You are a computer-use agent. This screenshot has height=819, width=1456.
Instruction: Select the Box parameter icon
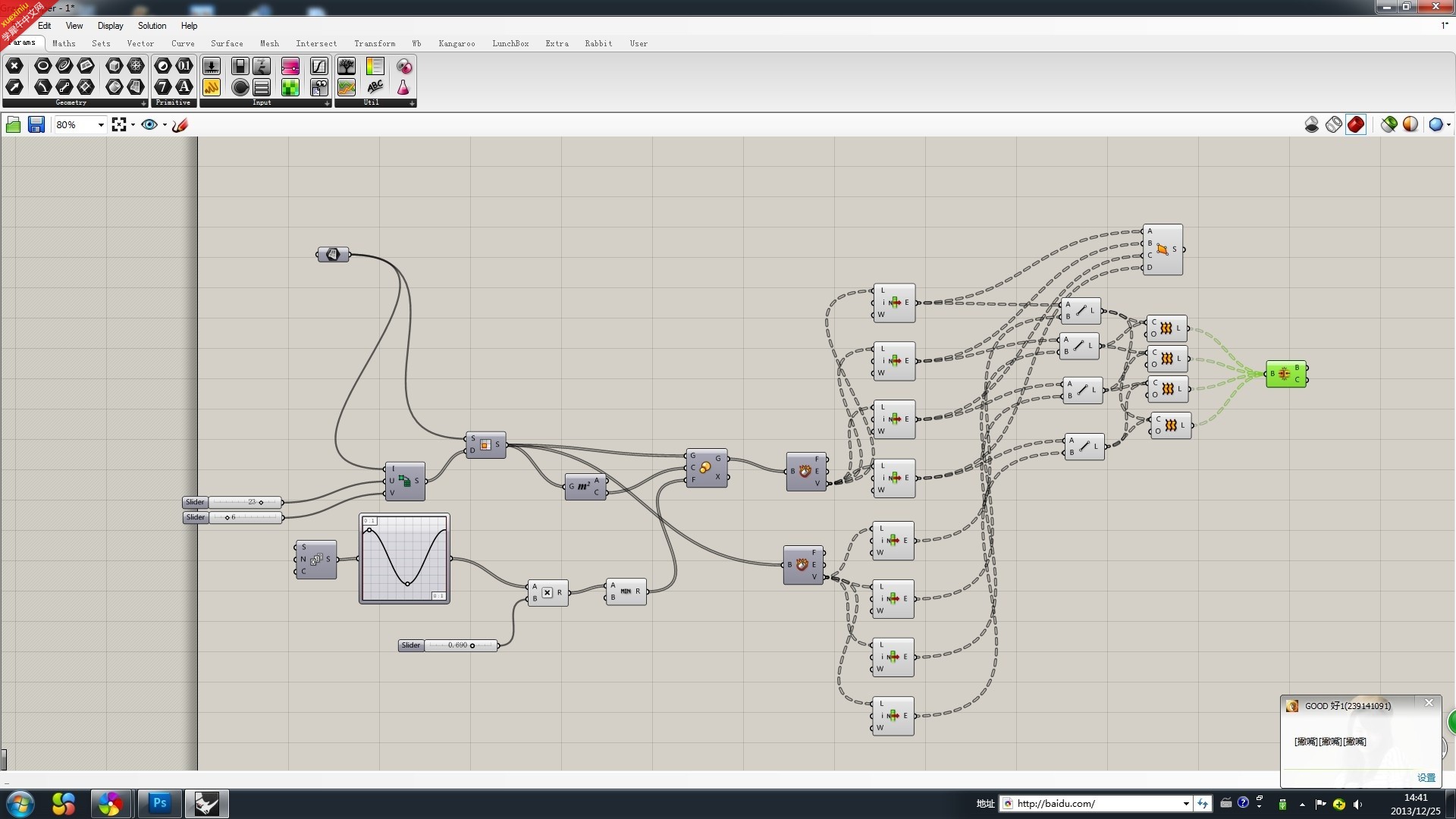pyautogui.click(x=115, y=66)
